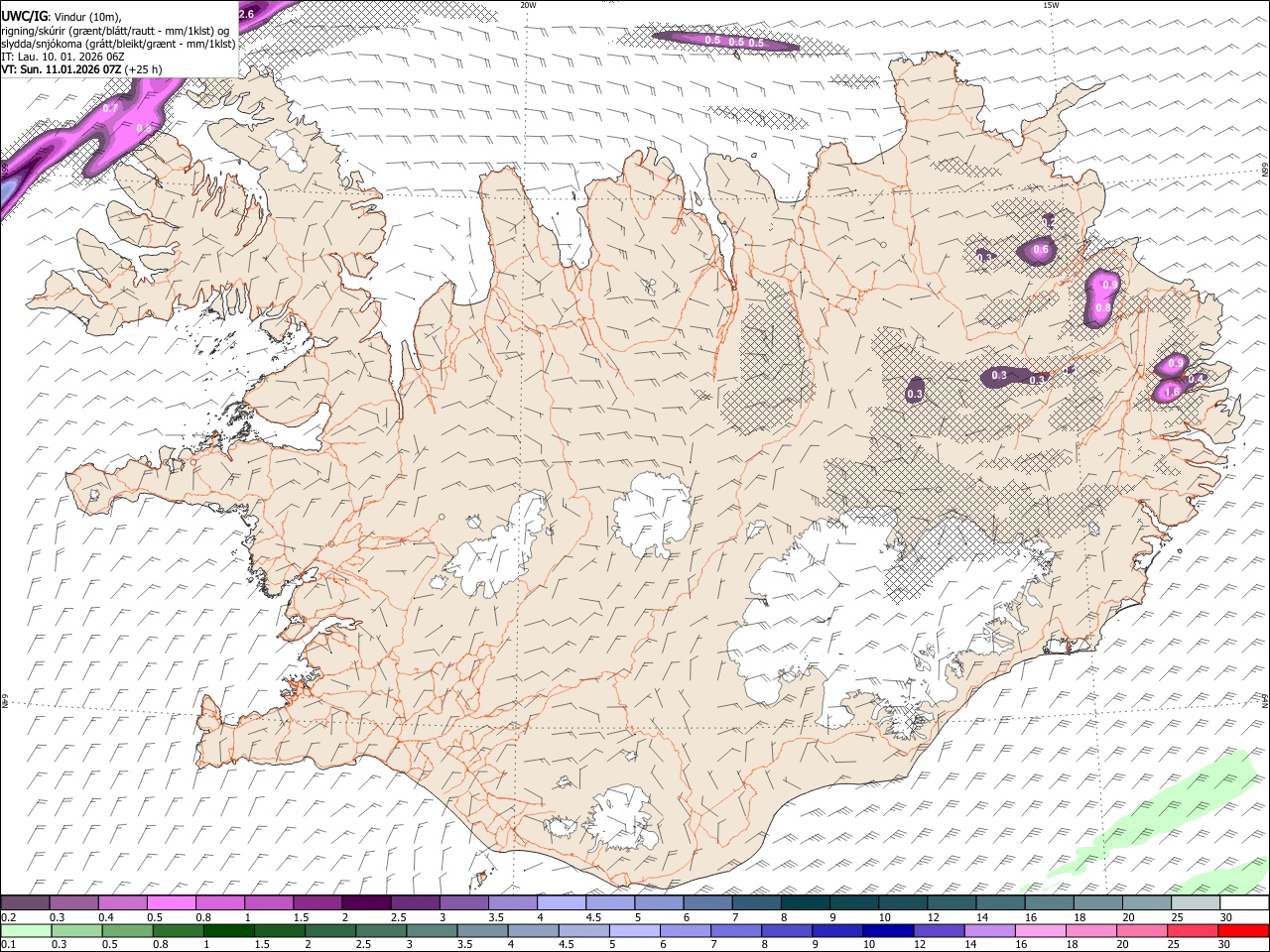Click the snow scale swatch labeled 6

tap(706, 902)
